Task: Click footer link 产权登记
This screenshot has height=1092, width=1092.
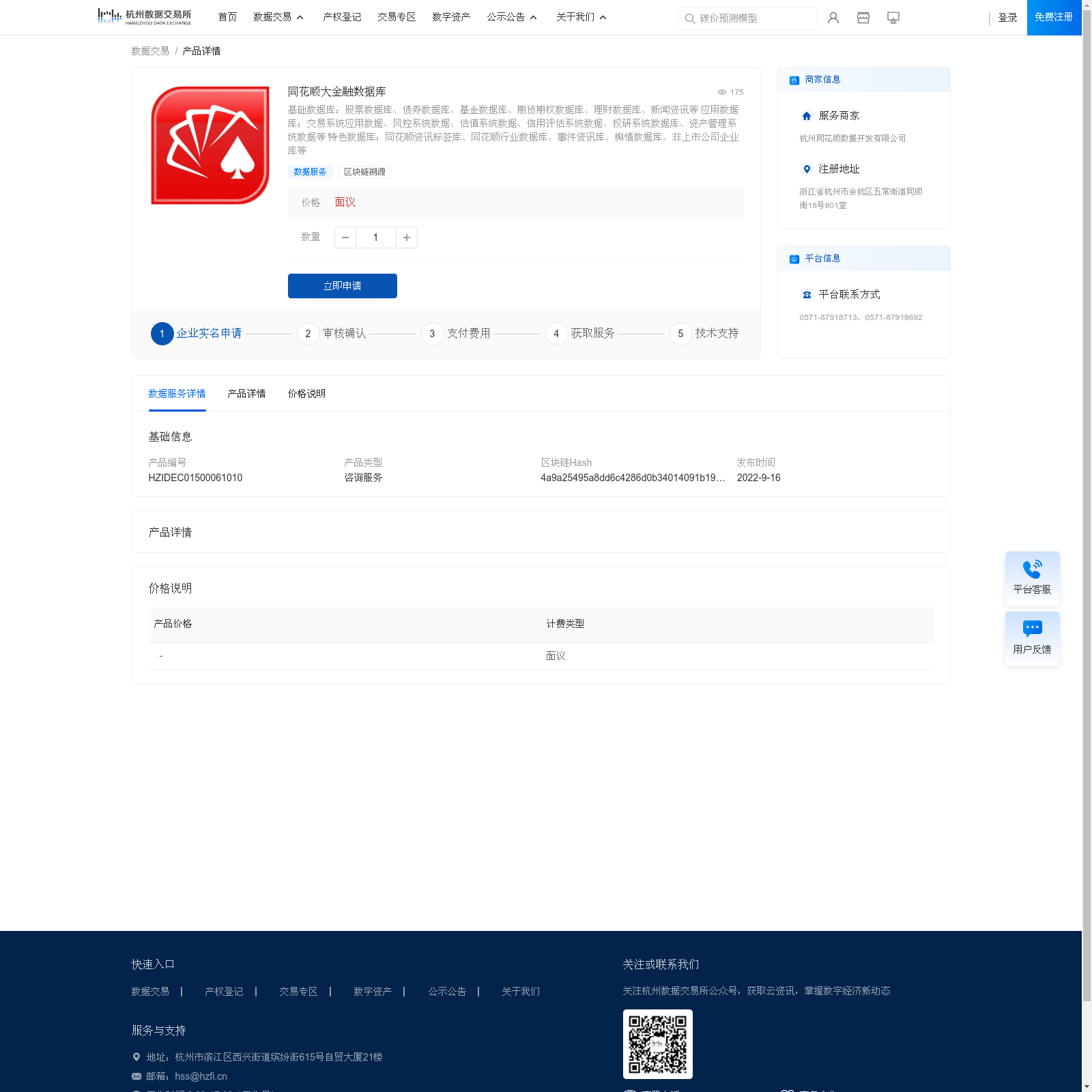Action: 224,992
